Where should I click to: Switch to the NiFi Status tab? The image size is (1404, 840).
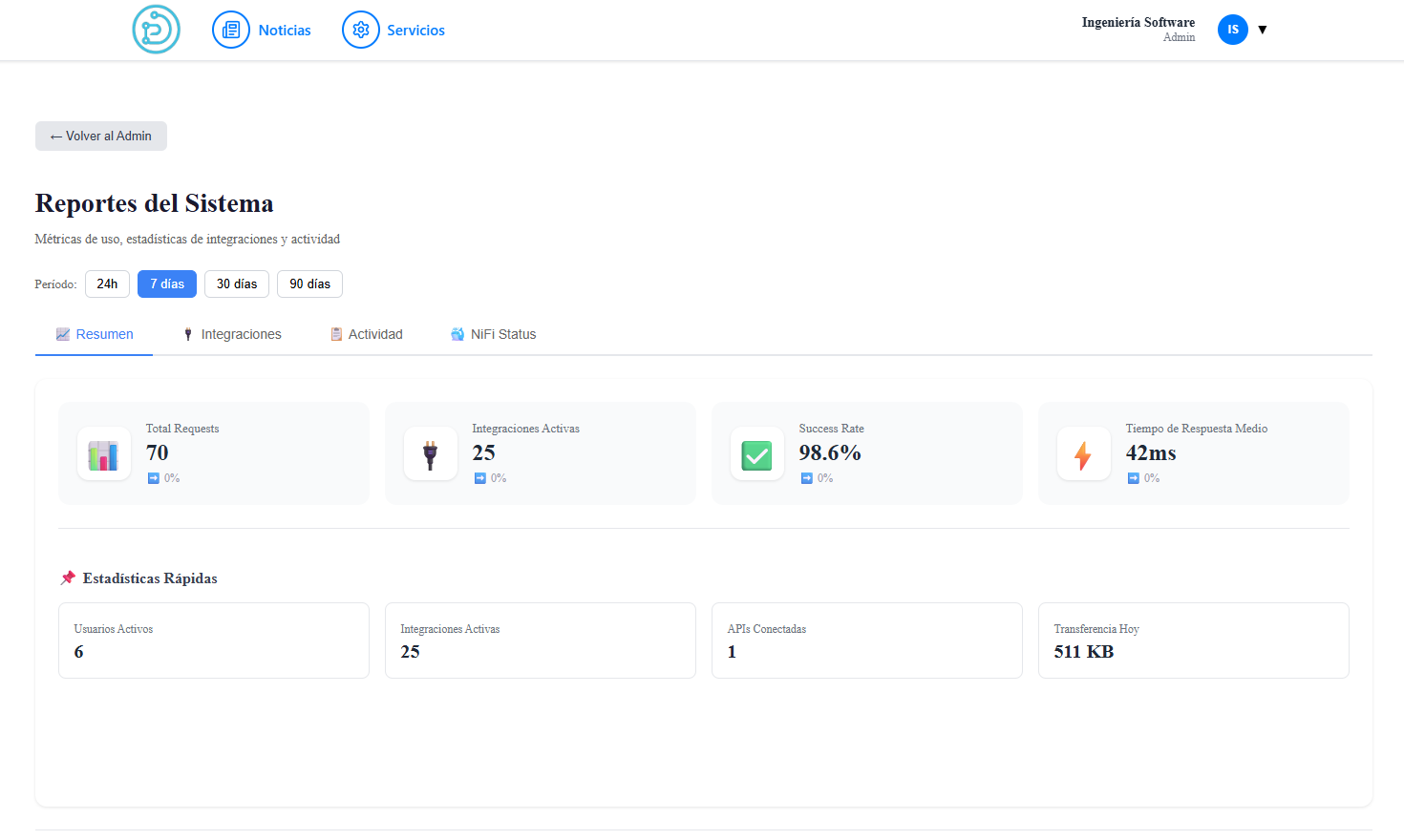tap(493, 334)
